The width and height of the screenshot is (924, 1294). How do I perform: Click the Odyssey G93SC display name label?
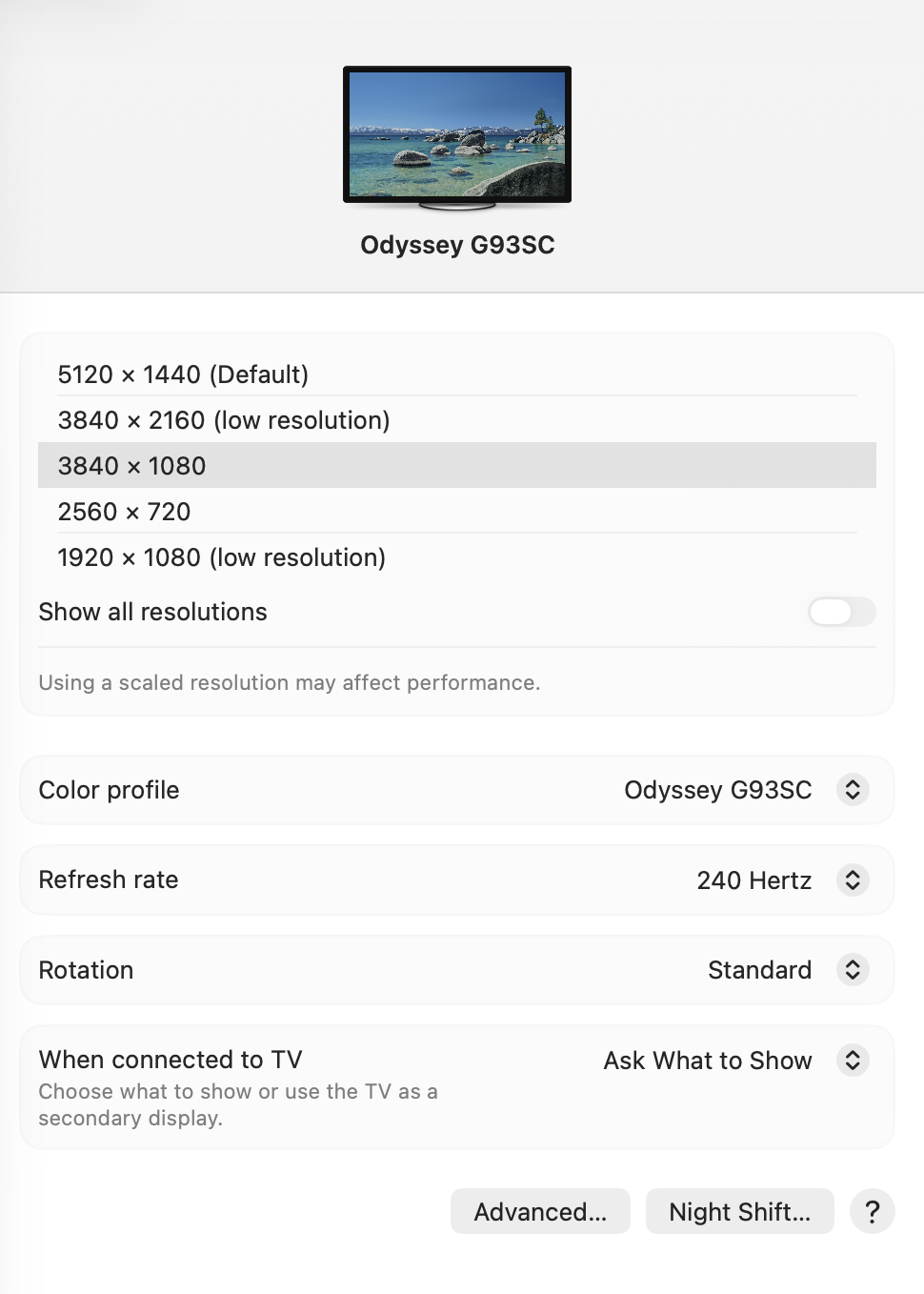457,245
